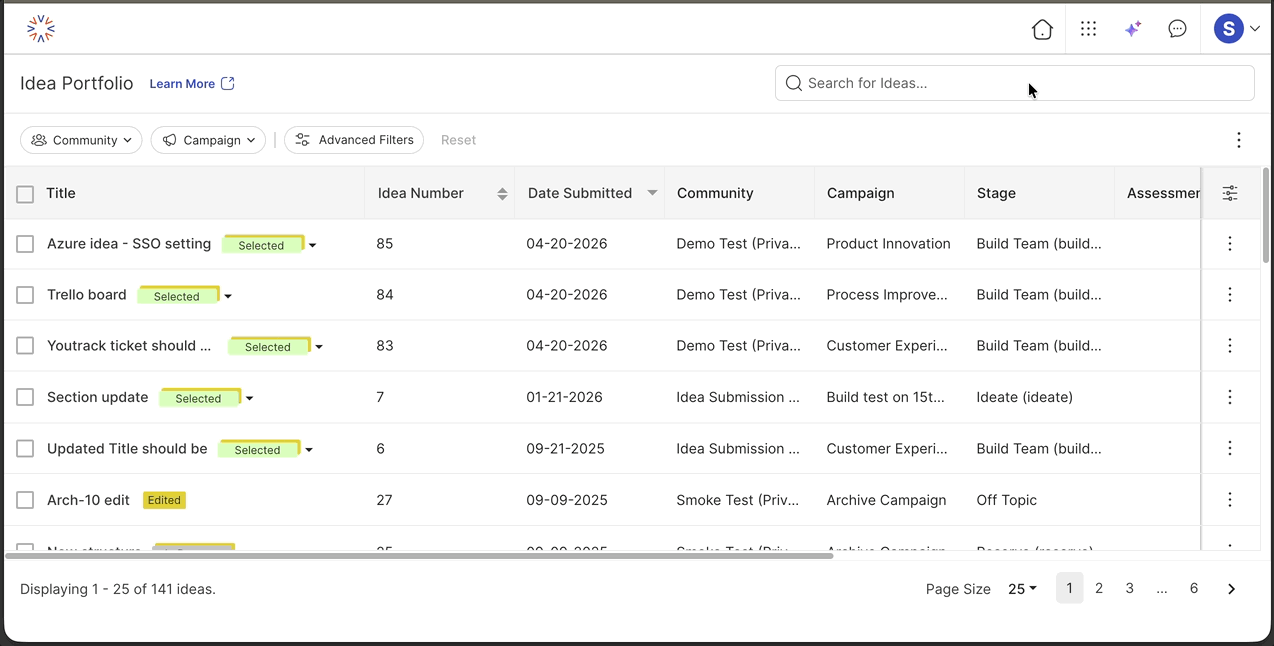This screenshot has width=1274, height=646.
Task: Click the Campaign column header
Action: coord(860,193)
